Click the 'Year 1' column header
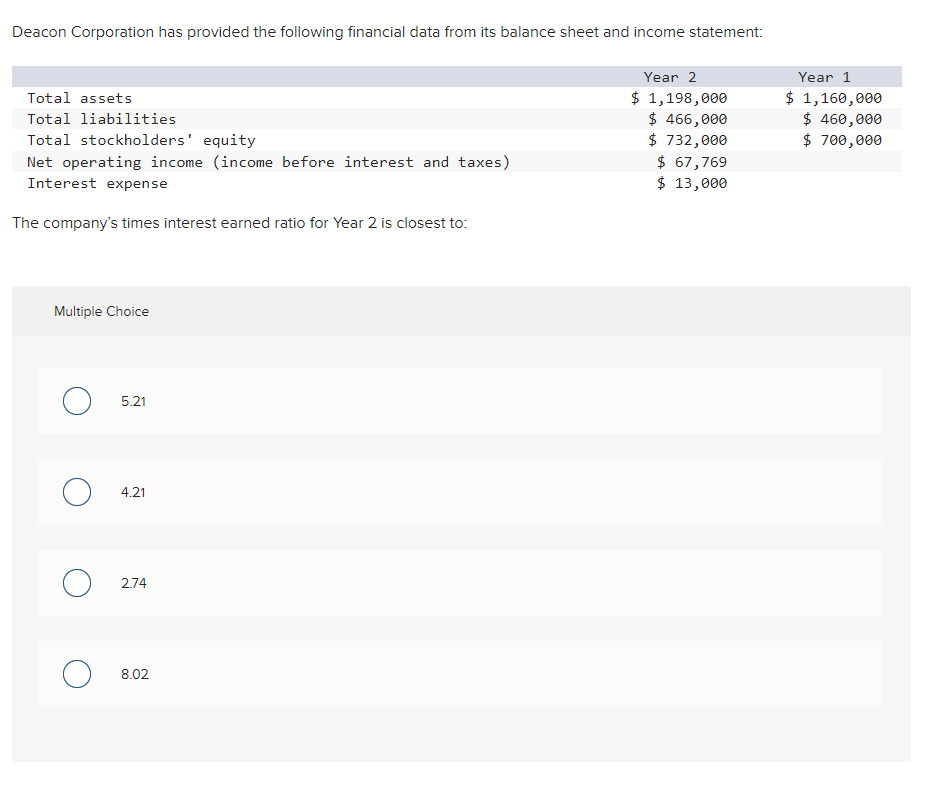Image resolution: width=945 pixels, height=787 pixels. tap(824, 77)
